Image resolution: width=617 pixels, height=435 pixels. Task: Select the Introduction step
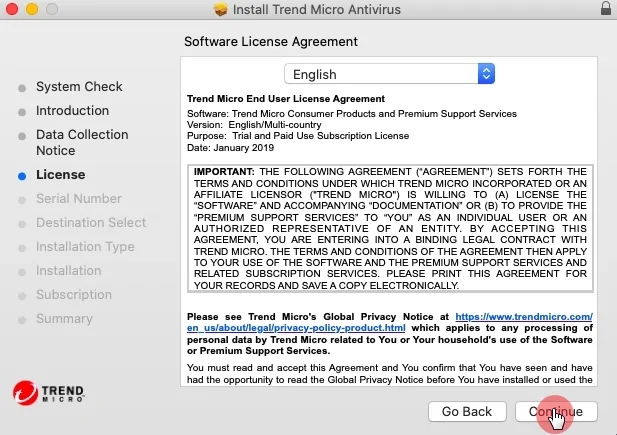pyautogui.click(x=72, y=111)
